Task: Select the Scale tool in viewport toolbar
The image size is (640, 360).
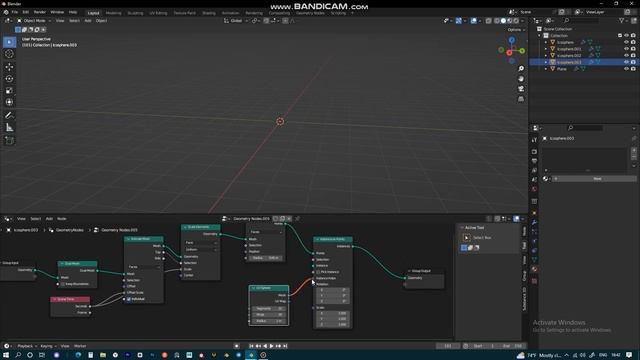Action: pos(9,91)
